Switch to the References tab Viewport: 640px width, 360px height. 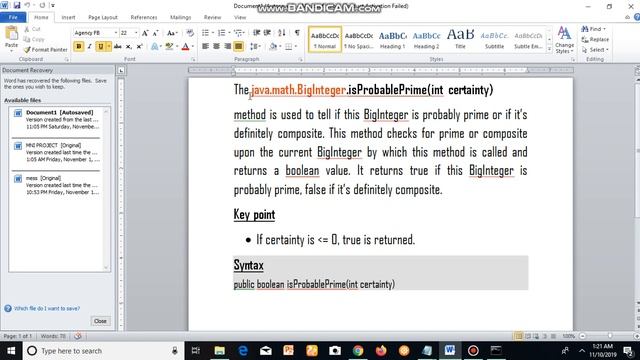tap(144, 18)
